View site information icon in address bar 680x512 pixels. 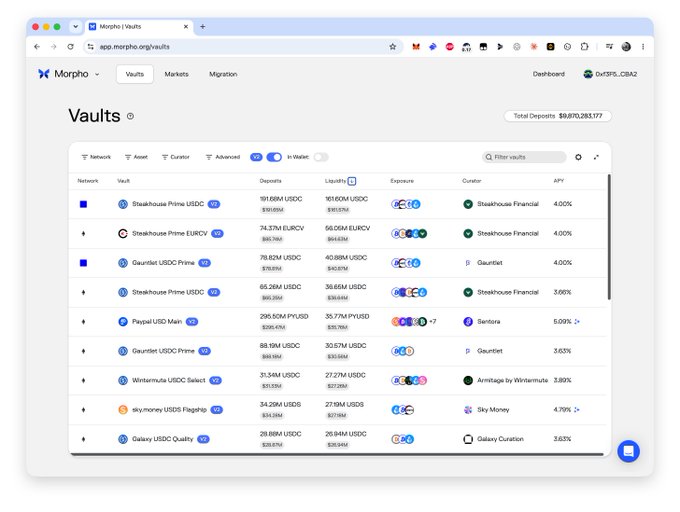(90, 46)
